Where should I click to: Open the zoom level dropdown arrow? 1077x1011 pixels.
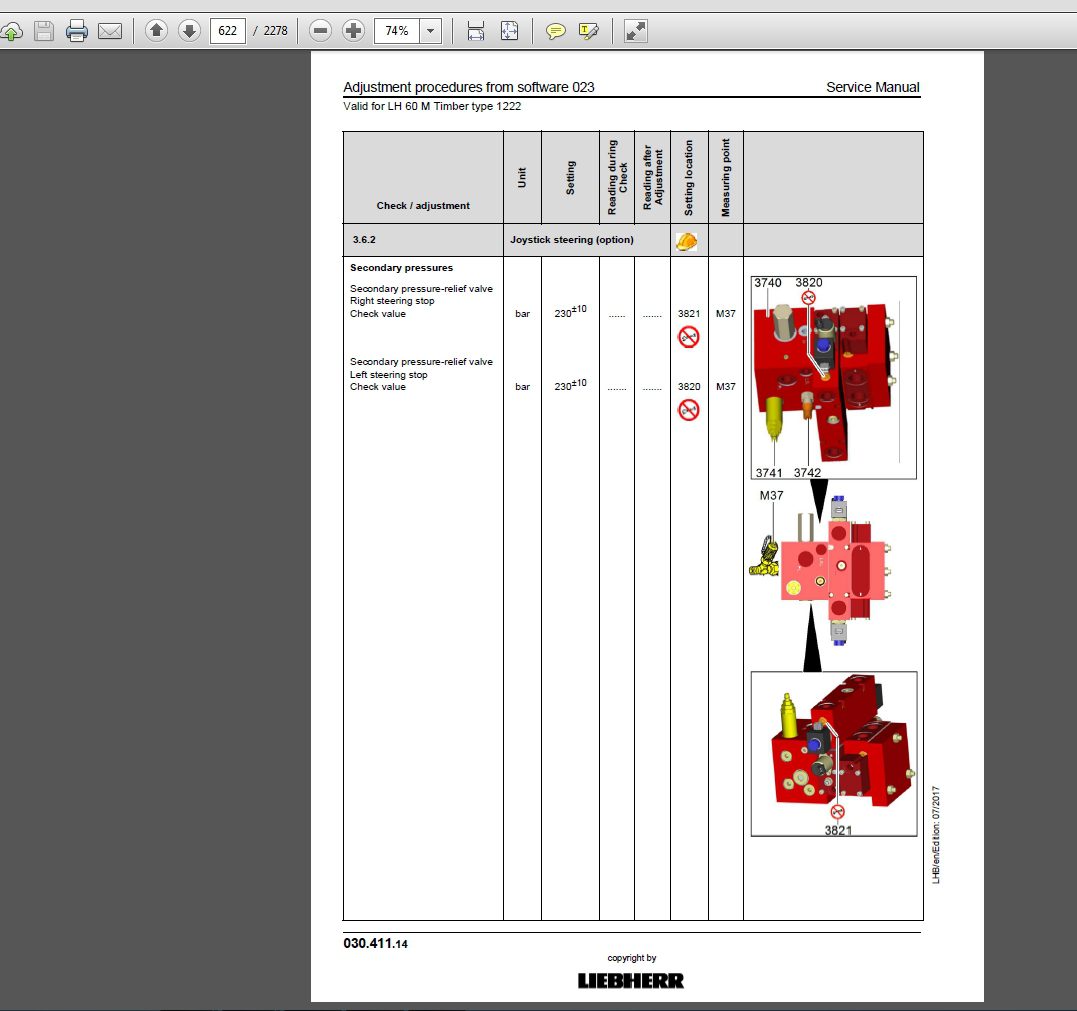pos(431,31)
